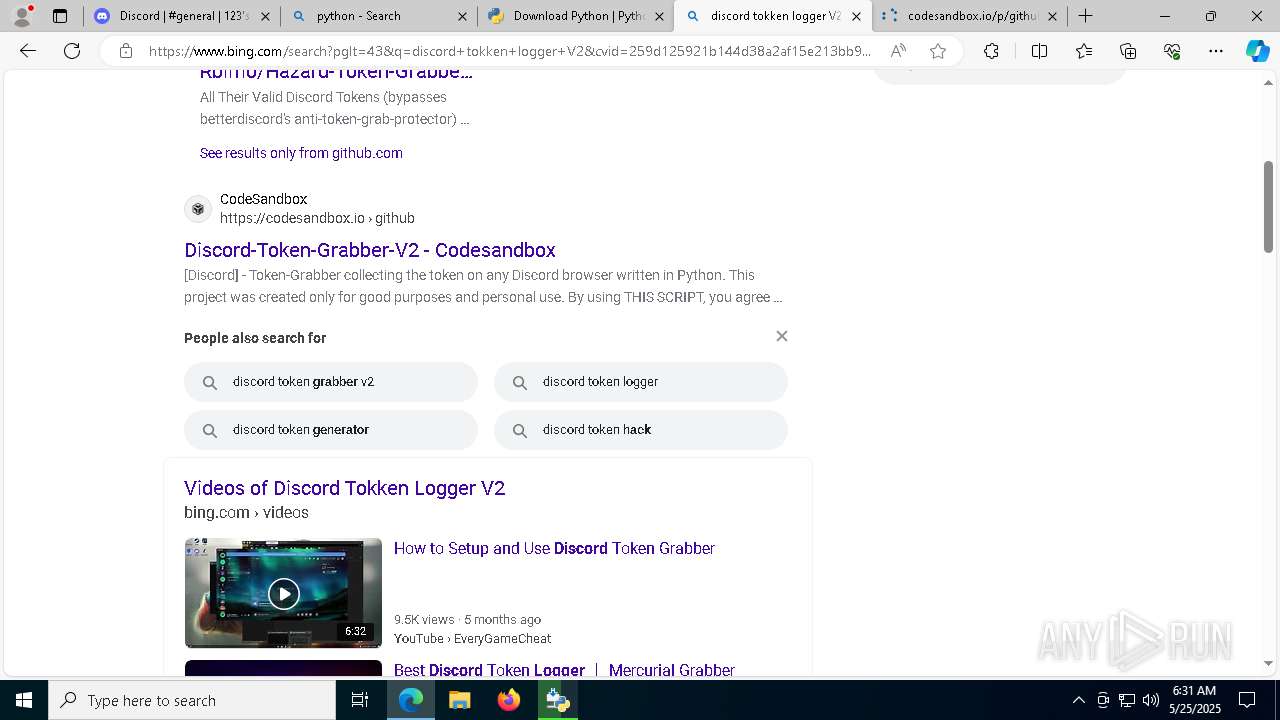Open Browser essentials heart icon

click(1172, 51)
